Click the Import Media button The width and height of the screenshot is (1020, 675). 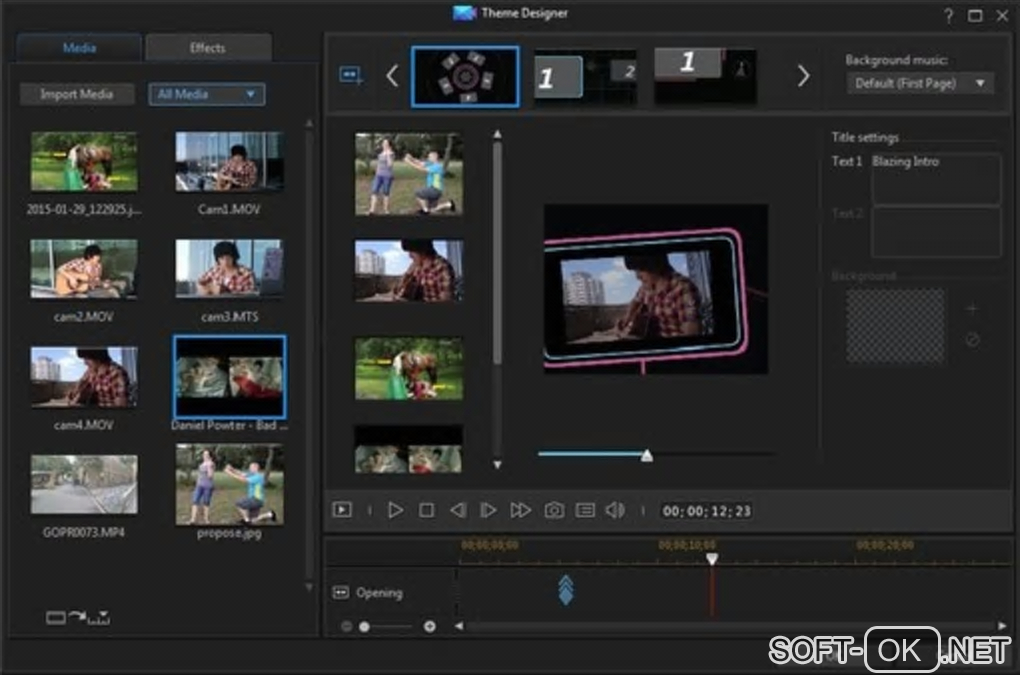coord(76,94)
